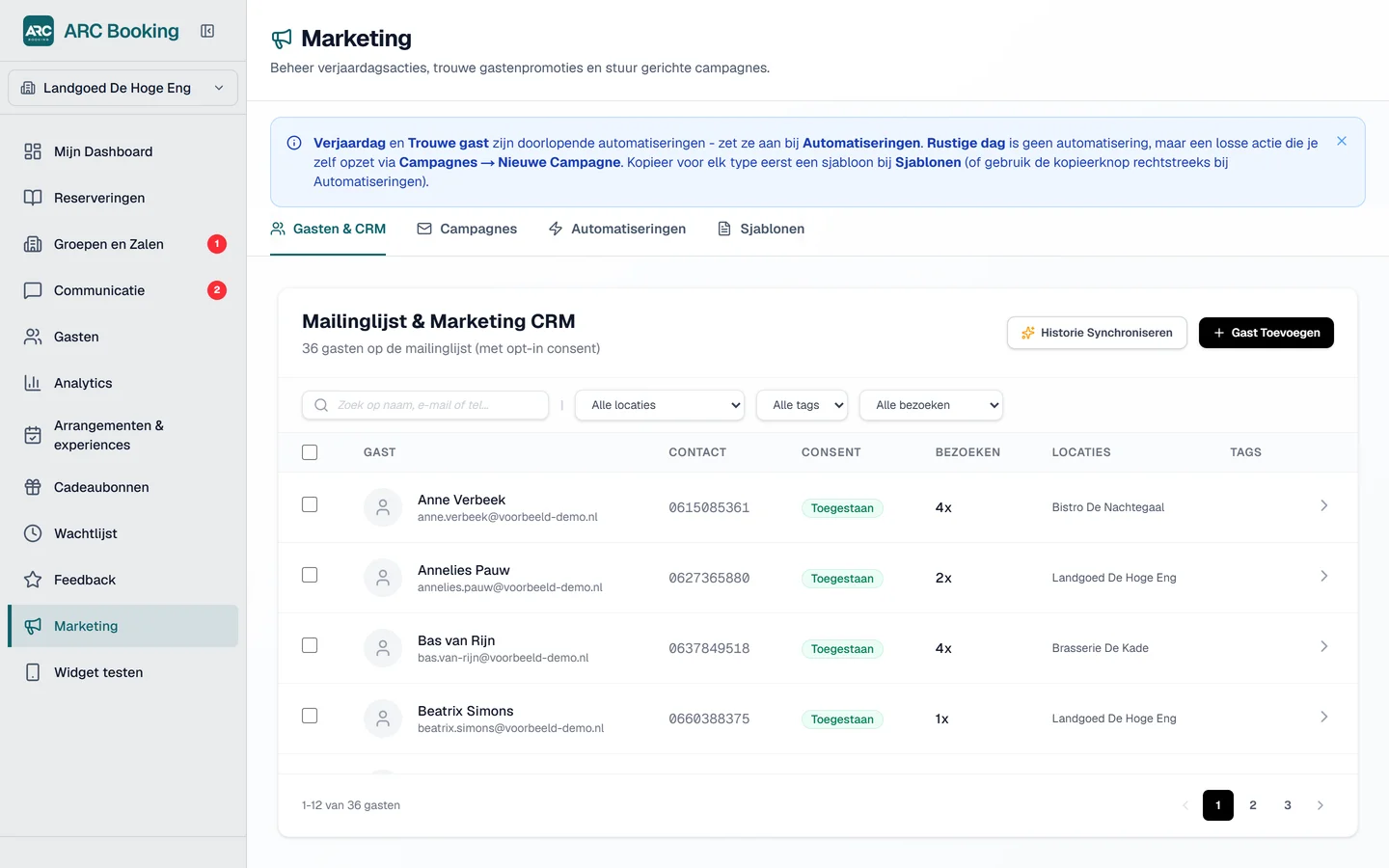Dismiss the blue info banner
The height and width of the screenshot is (868, 1389).
[x=1342, y=141]
